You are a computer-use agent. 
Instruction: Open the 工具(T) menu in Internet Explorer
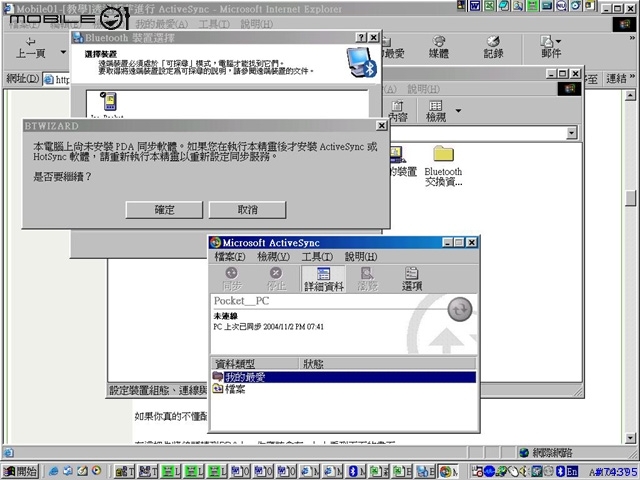(214, 24)
